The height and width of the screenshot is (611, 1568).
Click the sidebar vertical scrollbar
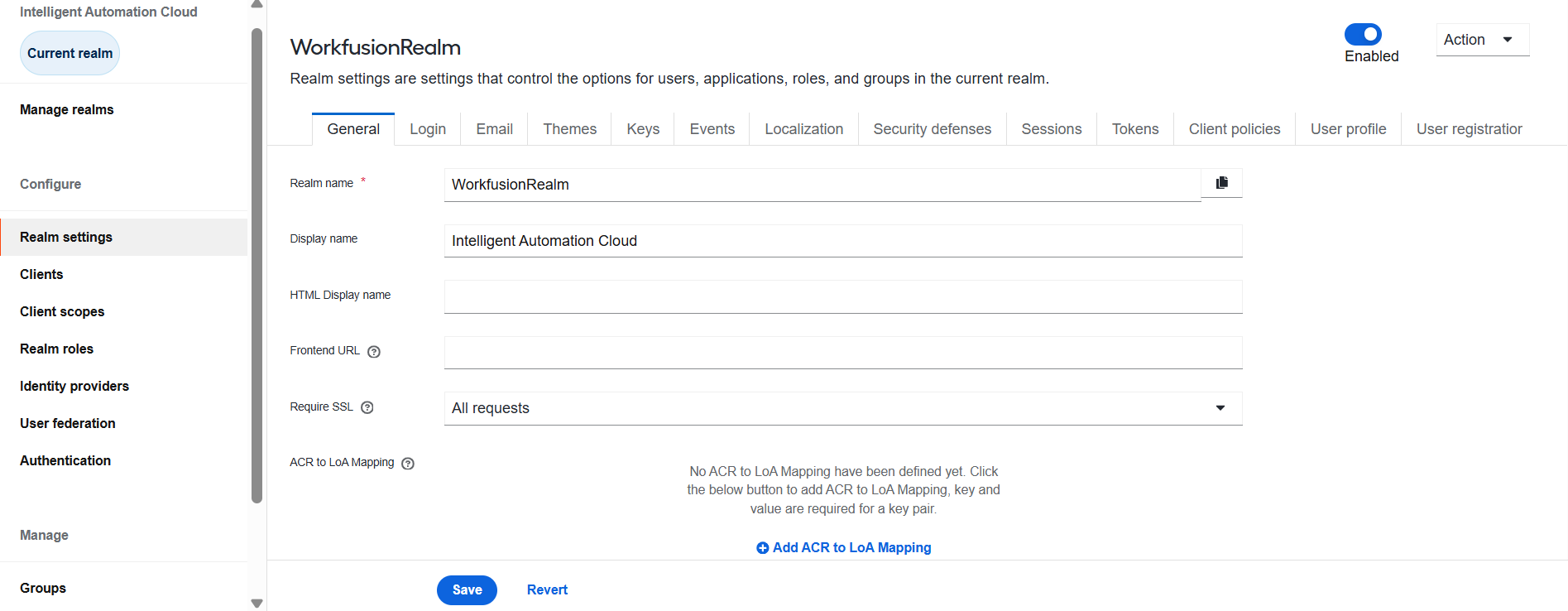pos(257,266)
